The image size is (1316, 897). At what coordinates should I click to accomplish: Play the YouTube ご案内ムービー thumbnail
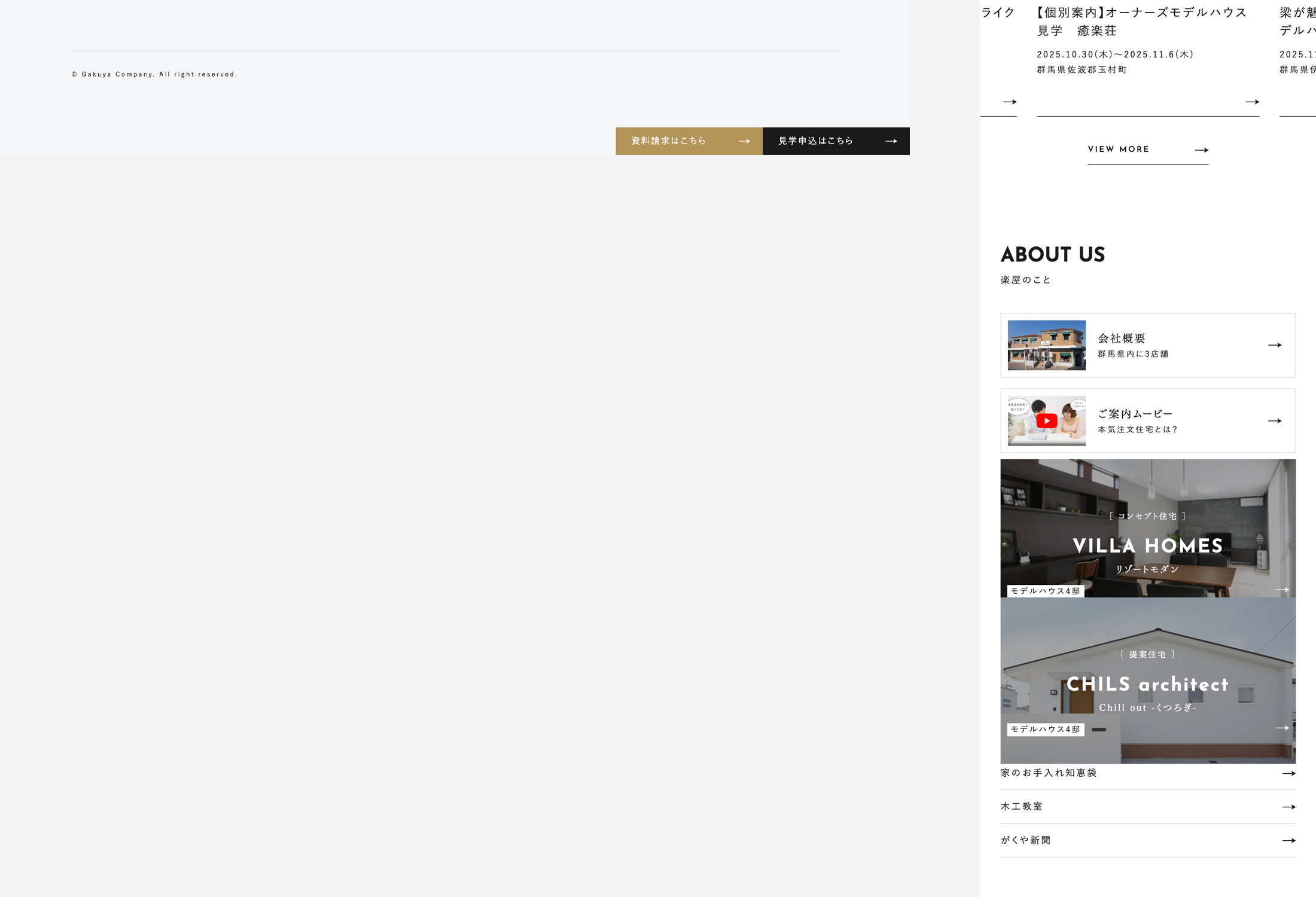coord(1046,421)
